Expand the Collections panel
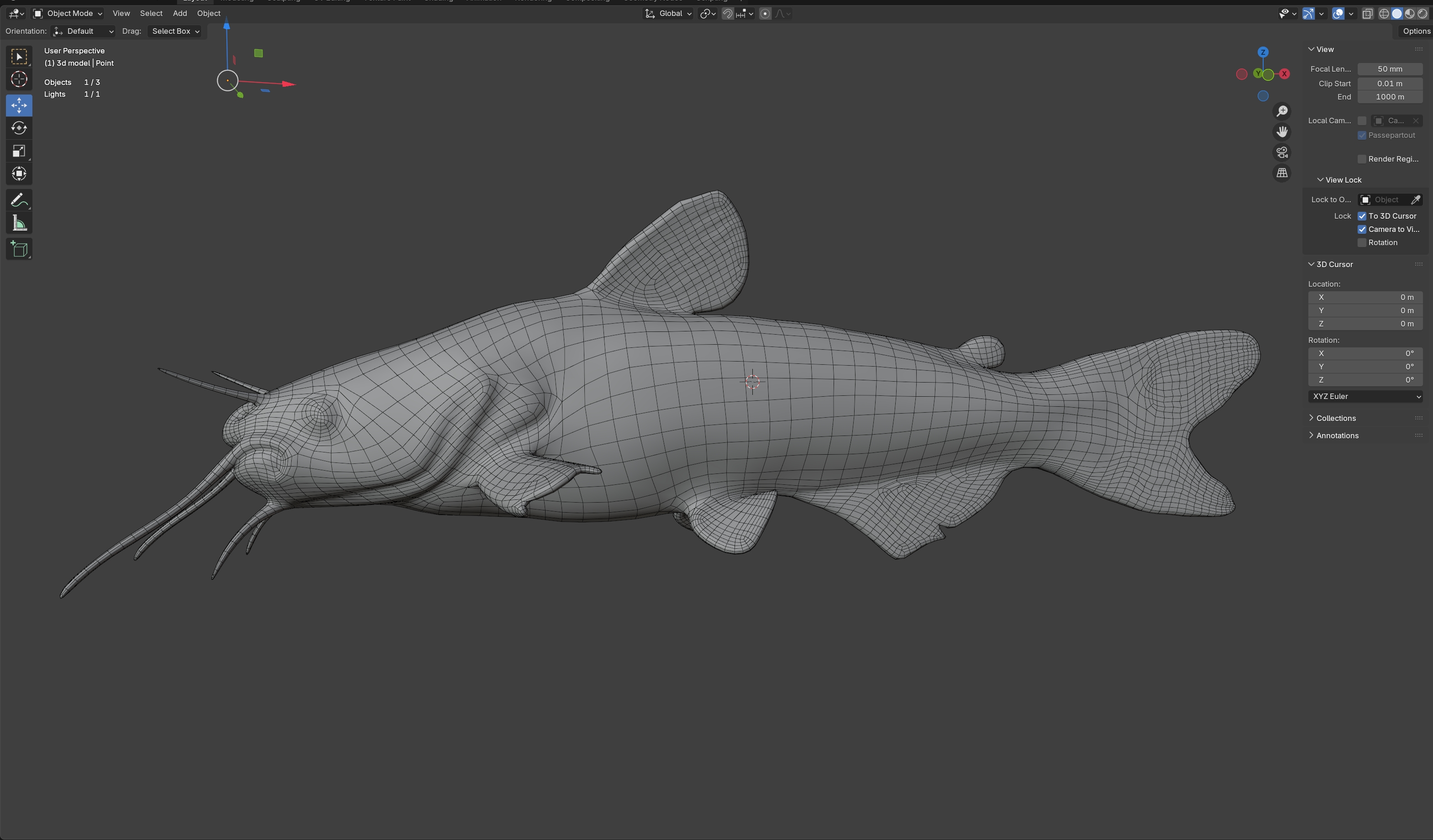1433x840 pixels. point(1335,418)
